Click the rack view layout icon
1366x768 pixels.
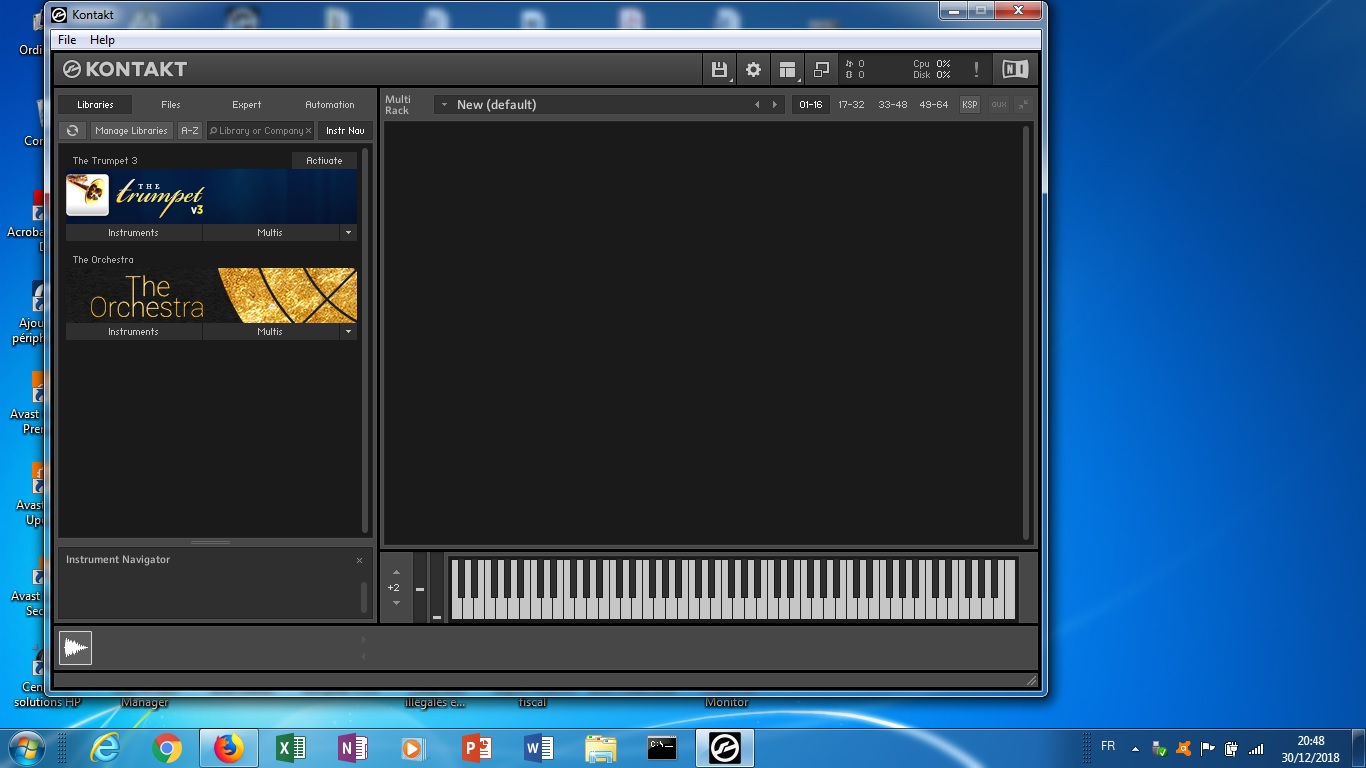(787, 69)
